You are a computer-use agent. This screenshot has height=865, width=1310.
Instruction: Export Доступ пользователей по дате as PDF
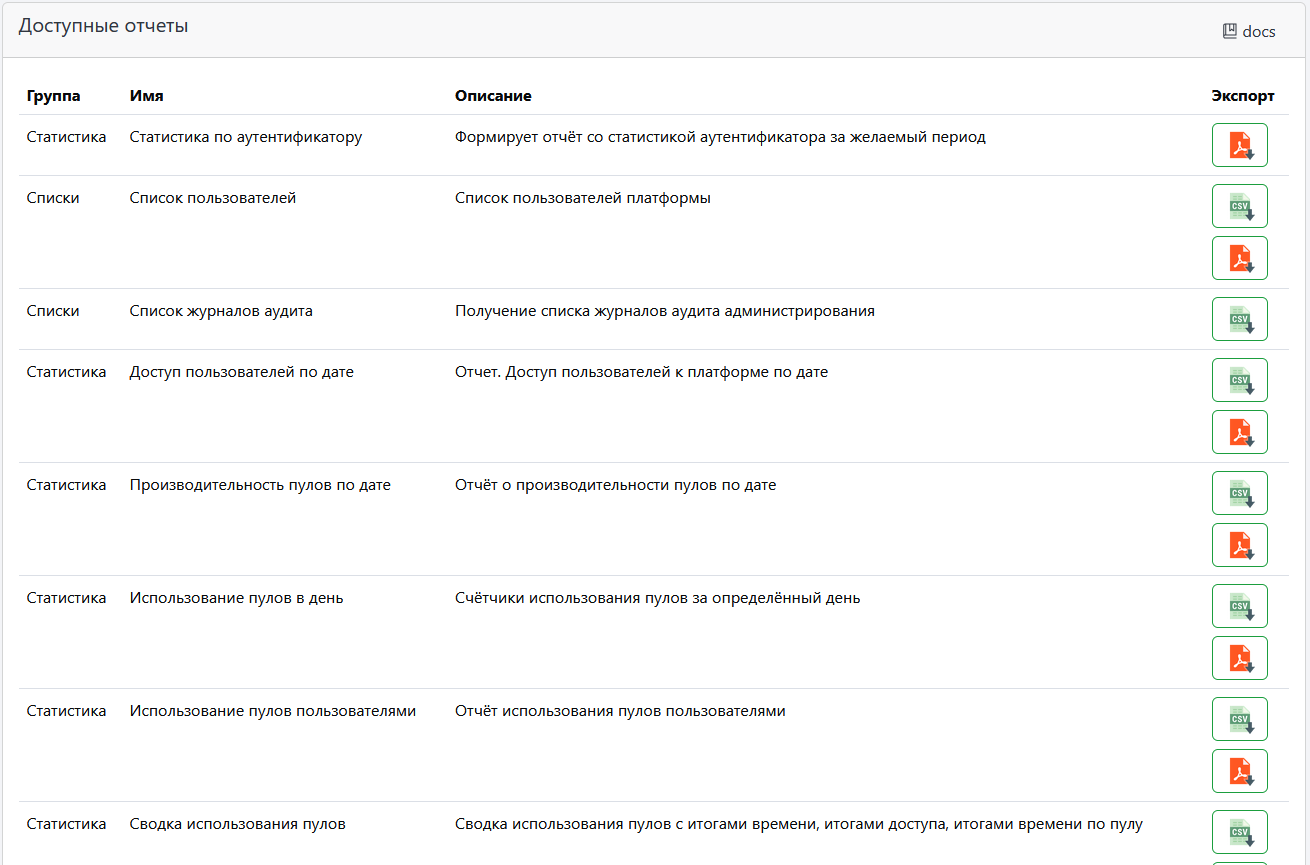pyautogui.click(x=1239, y=432)
